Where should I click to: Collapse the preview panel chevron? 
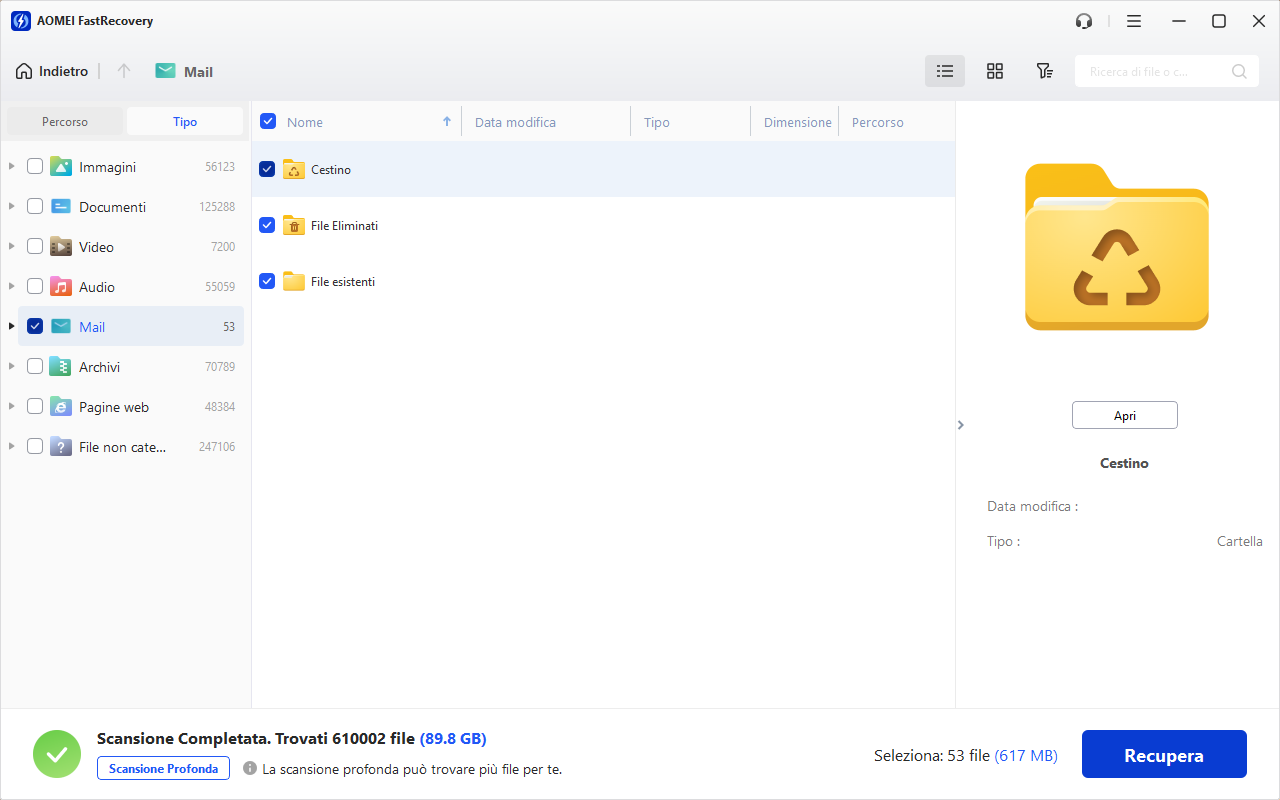click(x=961, y=425)
